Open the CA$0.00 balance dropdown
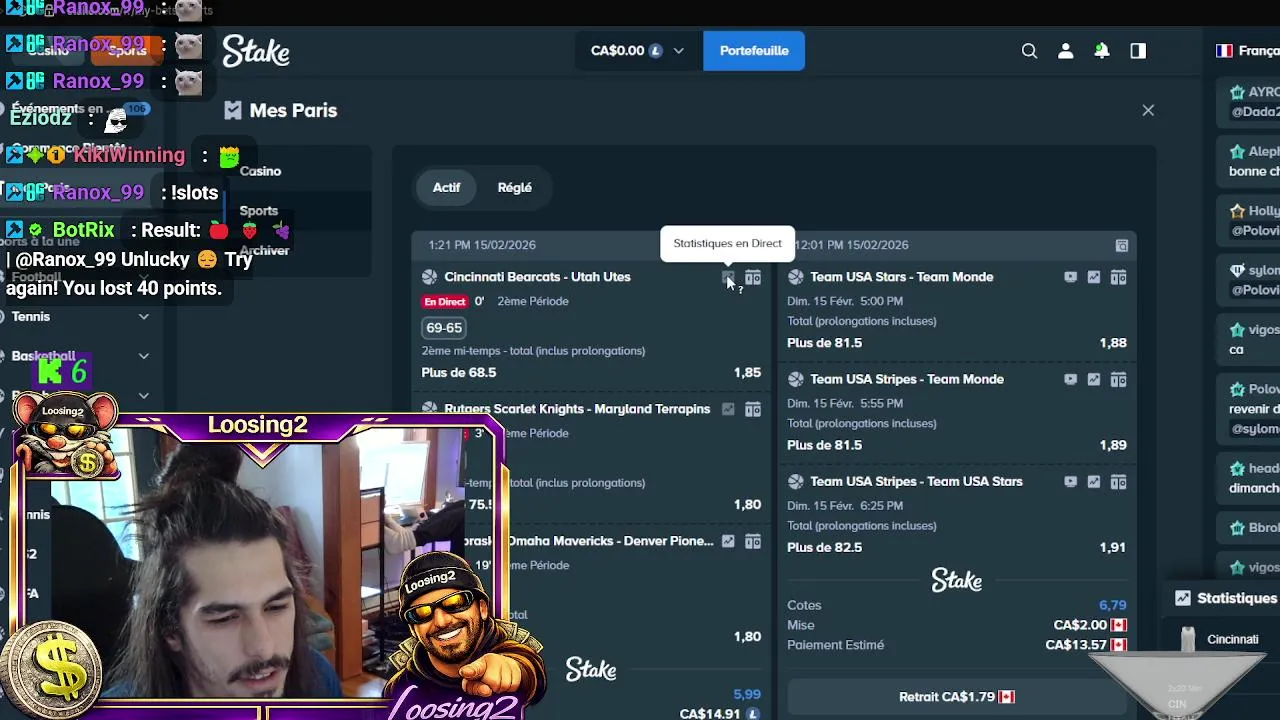 [x=638, y=51]
